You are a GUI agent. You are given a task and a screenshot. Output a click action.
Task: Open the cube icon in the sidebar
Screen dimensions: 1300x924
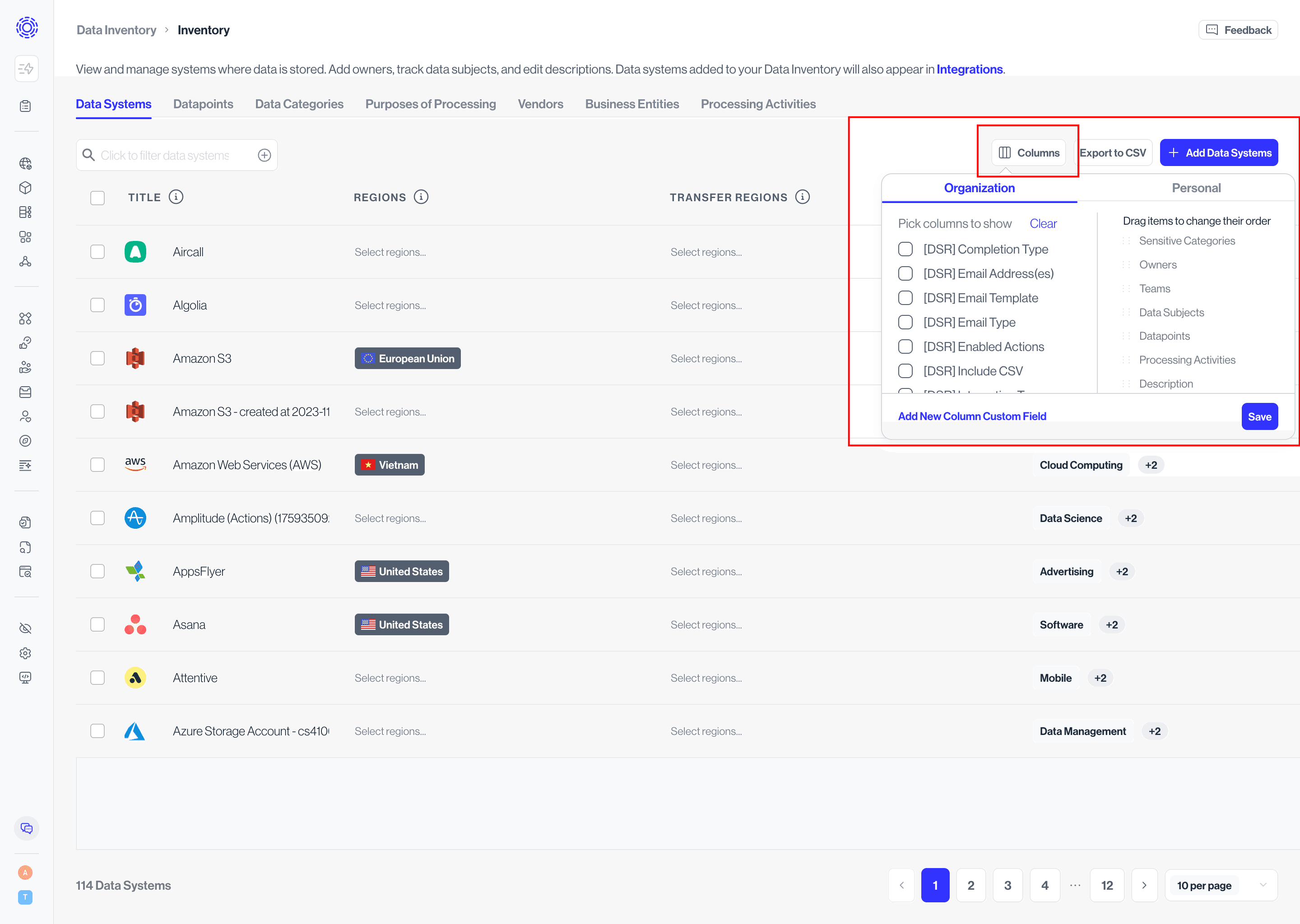click(26, 188)
